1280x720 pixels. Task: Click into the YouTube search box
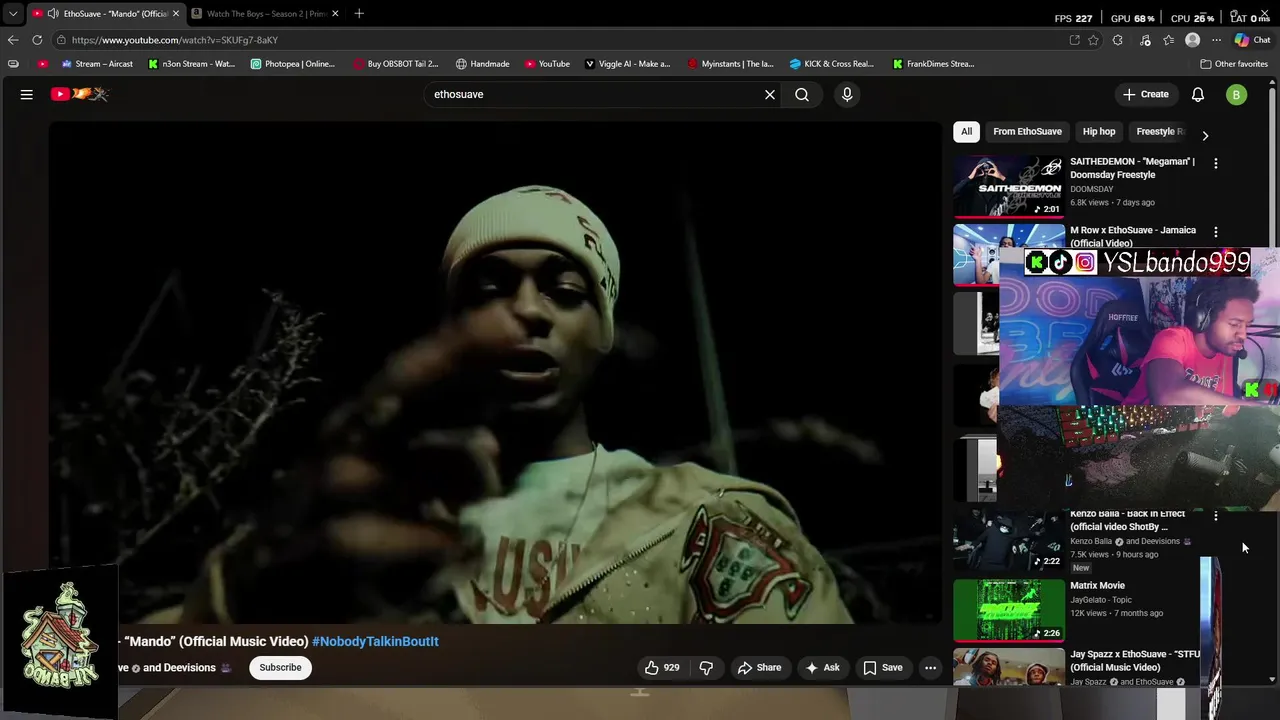[595, 94]
